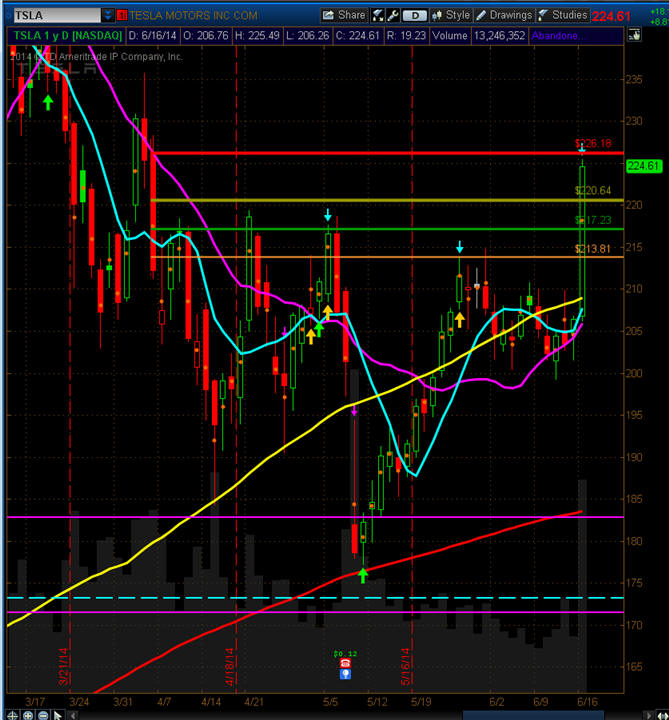669x720 pixels.
Task: Click the zoom in magnifier icon
Action: pos(28,714)
